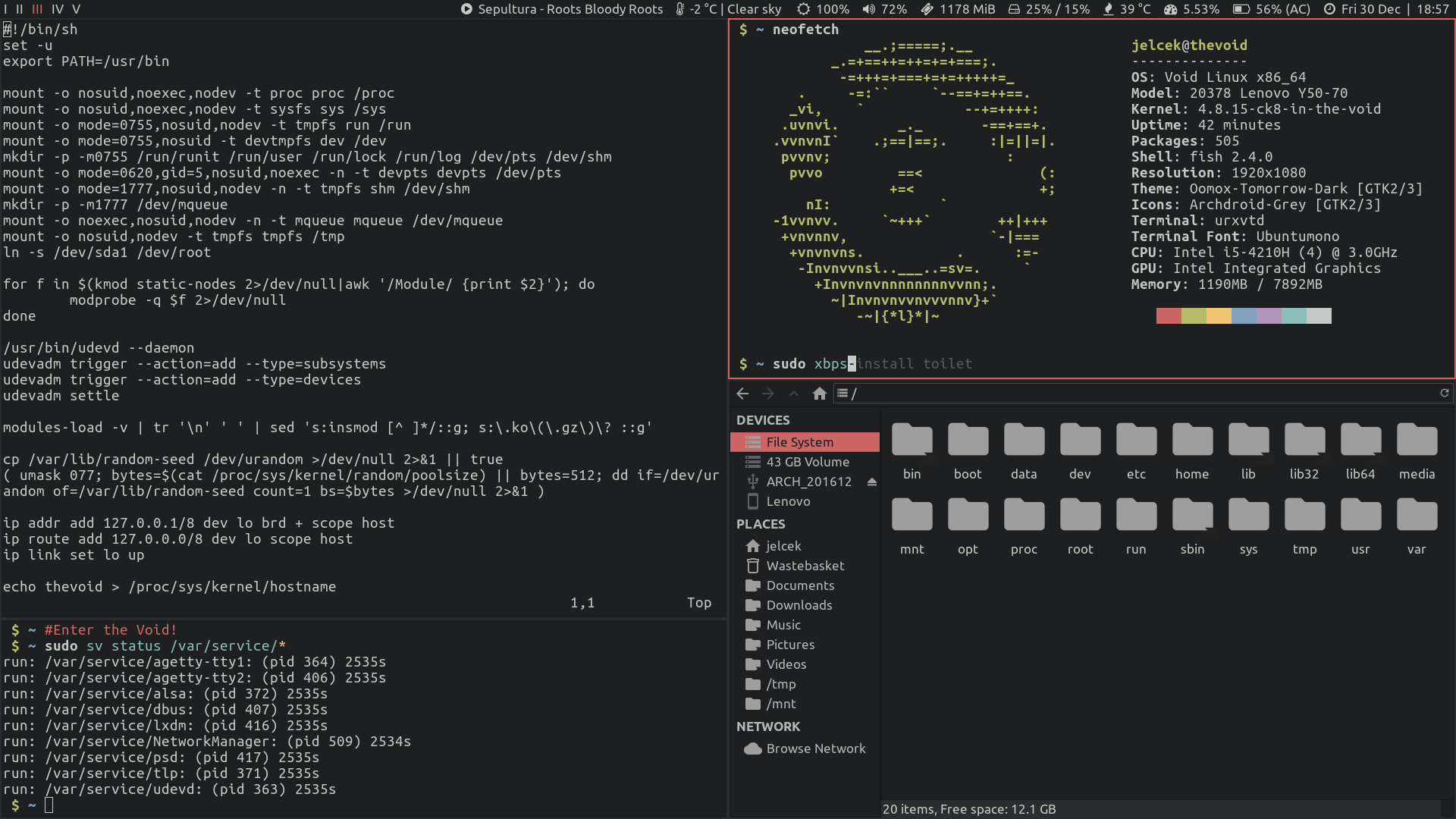The image size is (1456, 819).
Task: Open the boot folder
Action: tap(968, 452)
